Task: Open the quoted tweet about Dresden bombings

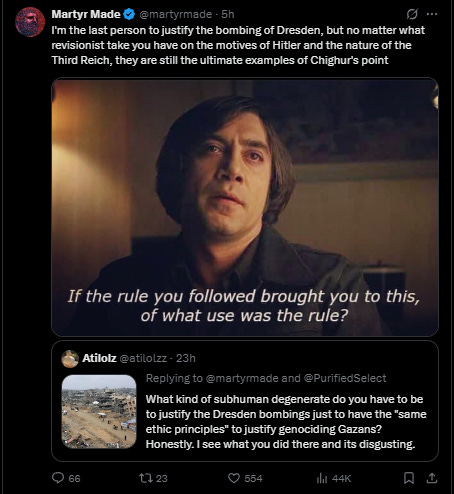Action: coord(245,401)
